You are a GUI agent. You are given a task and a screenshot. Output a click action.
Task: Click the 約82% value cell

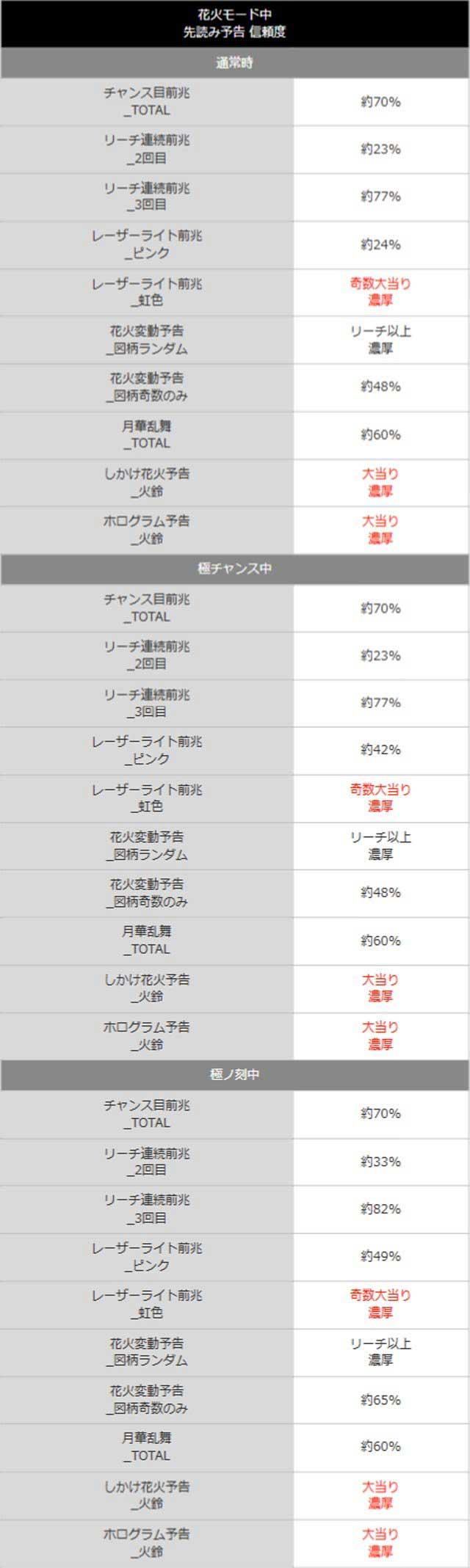tap(380, 1208)
